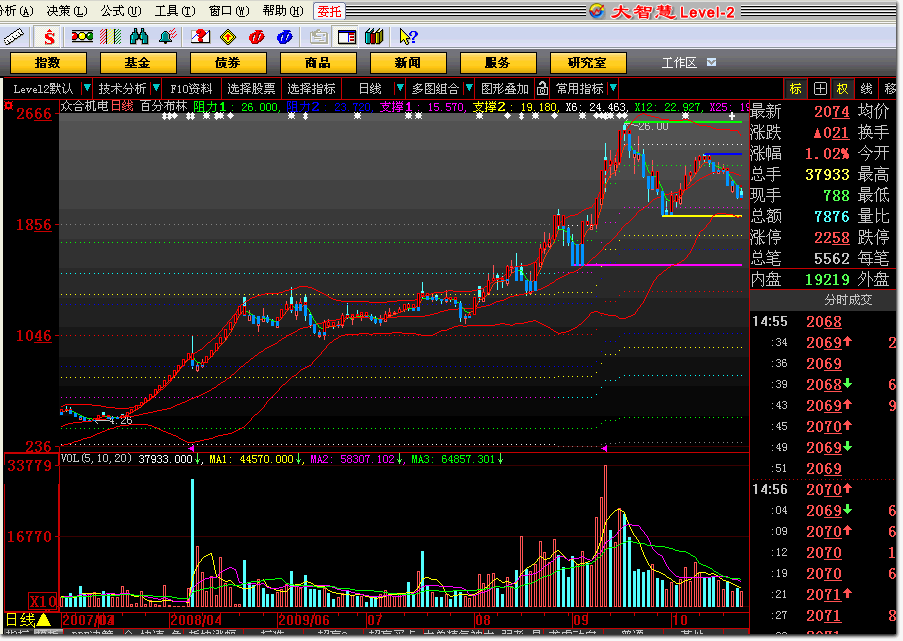Click the red circular info icon
This screenshot has height=641, width=903.
(x=256, y=37)
